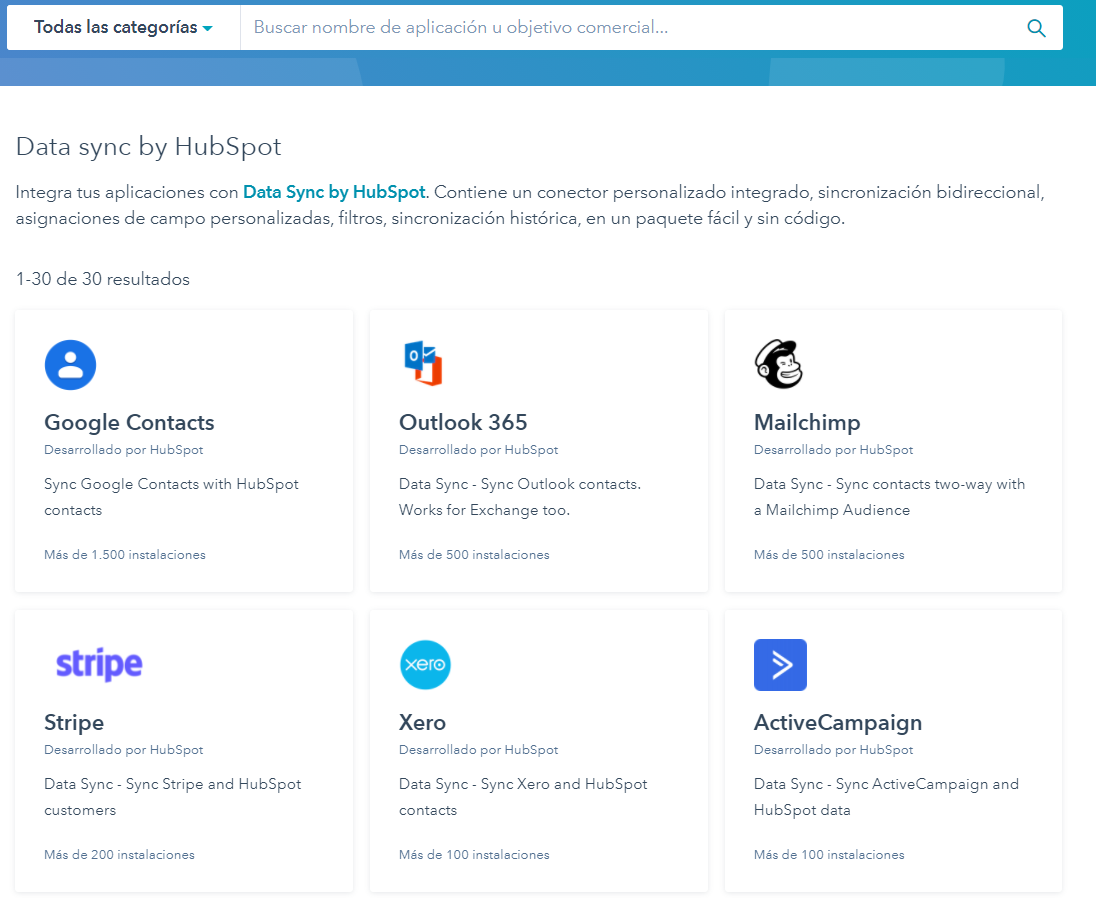Click 'Desarrollado por HubSpot' under ActiveCampaign

click(834, 750)
